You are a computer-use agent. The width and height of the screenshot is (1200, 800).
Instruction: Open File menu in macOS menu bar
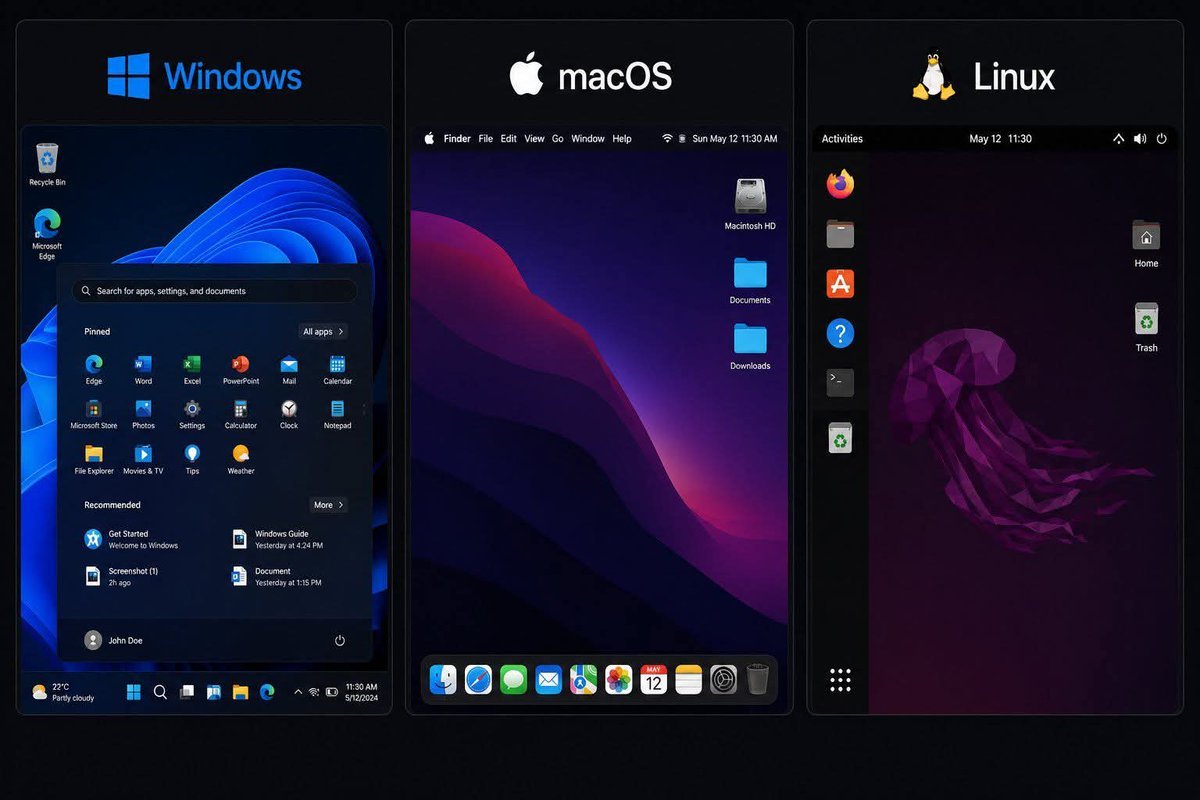(x=485, y=139)
